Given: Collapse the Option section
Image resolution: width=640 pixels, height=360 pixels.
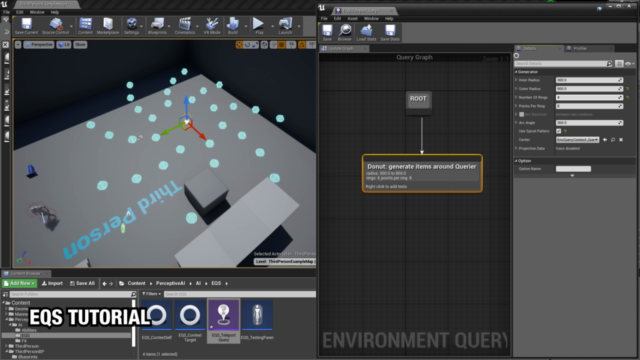Looking at the screenshot, I should coord(516,161).
